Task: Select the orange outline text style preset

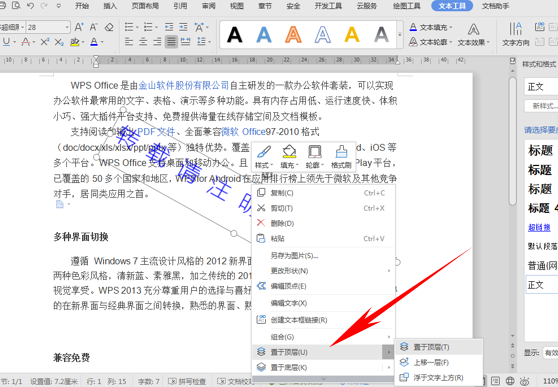Action: click(293, 35)
